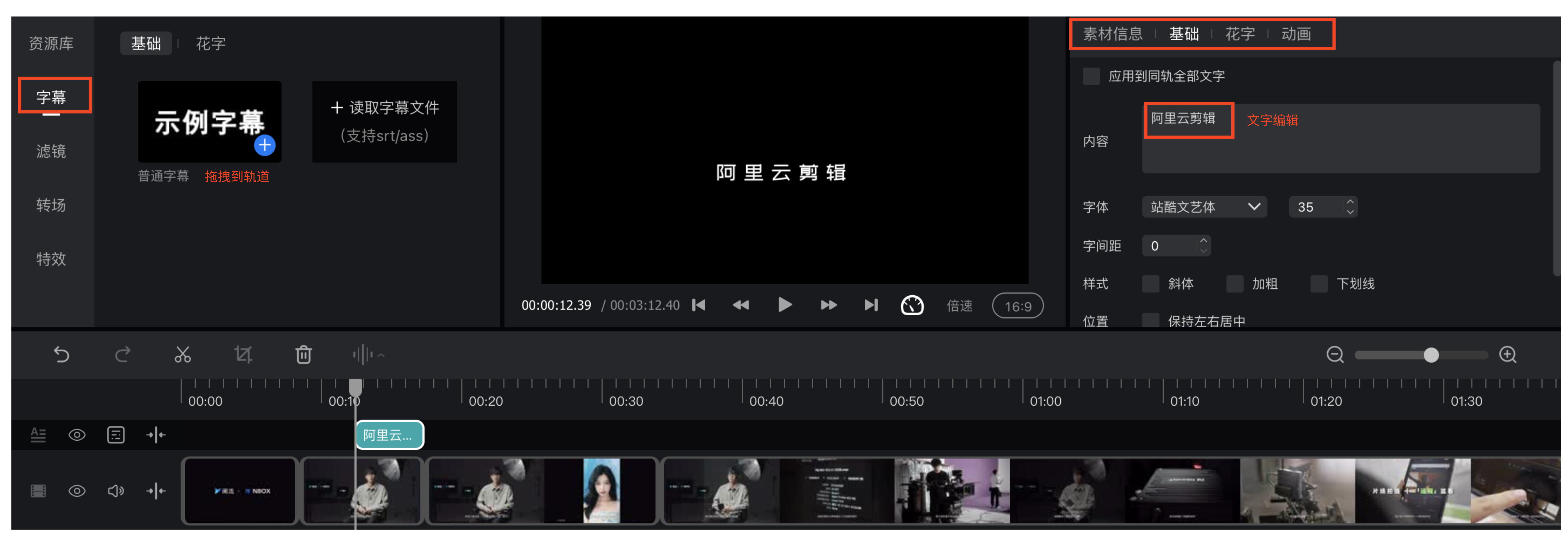The height and width of the screenshot is (537, 1568).
Task: Click the undo arrow icon
Action: (x=62, y=354)
